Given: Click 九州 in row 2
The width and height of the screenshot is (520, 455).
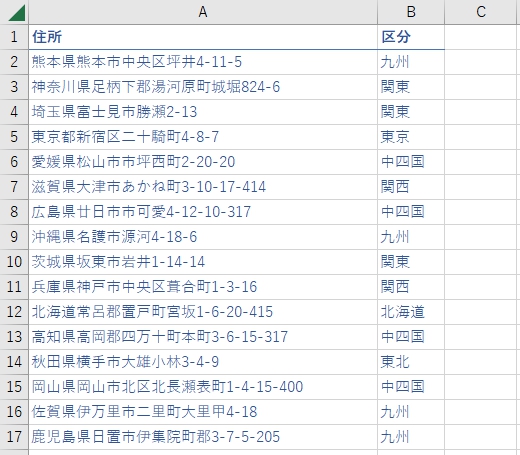Looking at the screenshot, I should pyautogui.click(x=411, y=62).
